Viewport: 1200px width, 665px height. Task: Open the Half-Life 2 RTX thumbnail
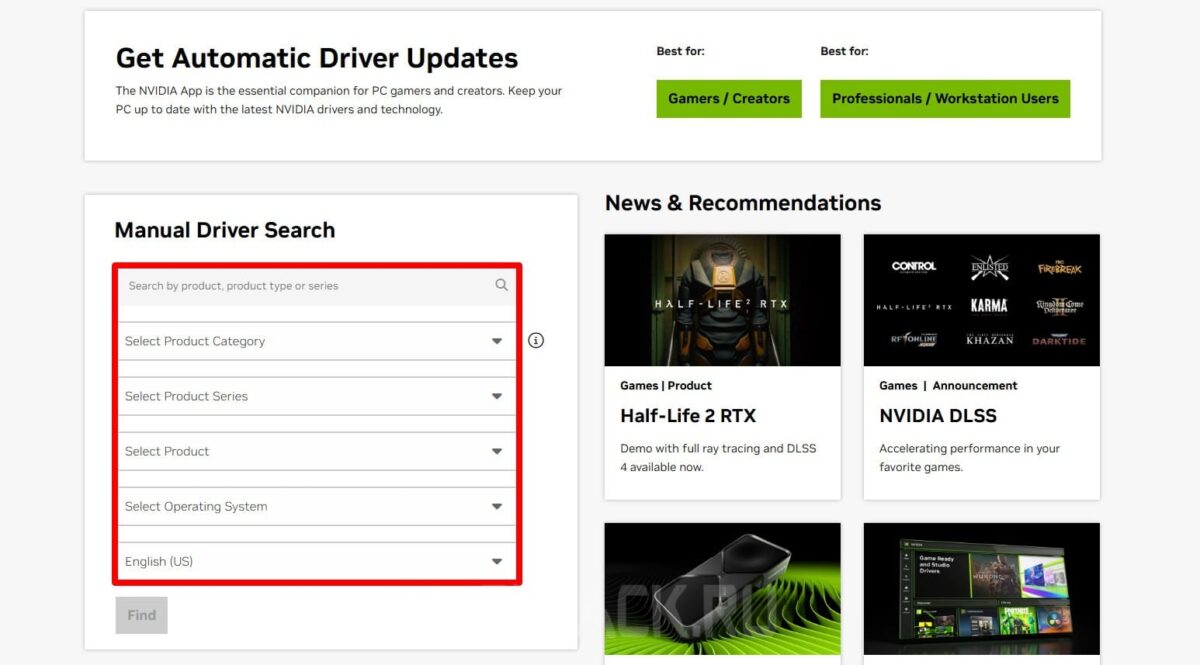[x=723, y=300]
